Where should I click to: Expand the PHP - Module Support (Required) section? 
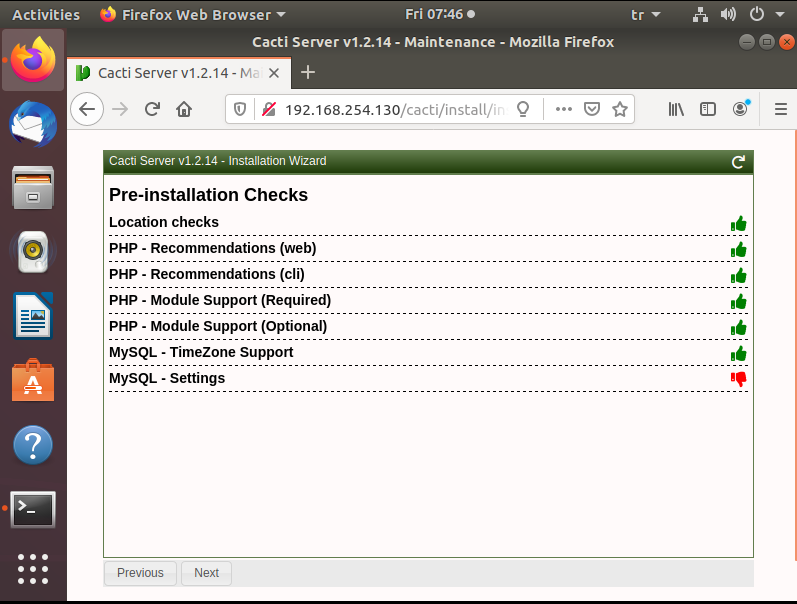pos(428,300)
